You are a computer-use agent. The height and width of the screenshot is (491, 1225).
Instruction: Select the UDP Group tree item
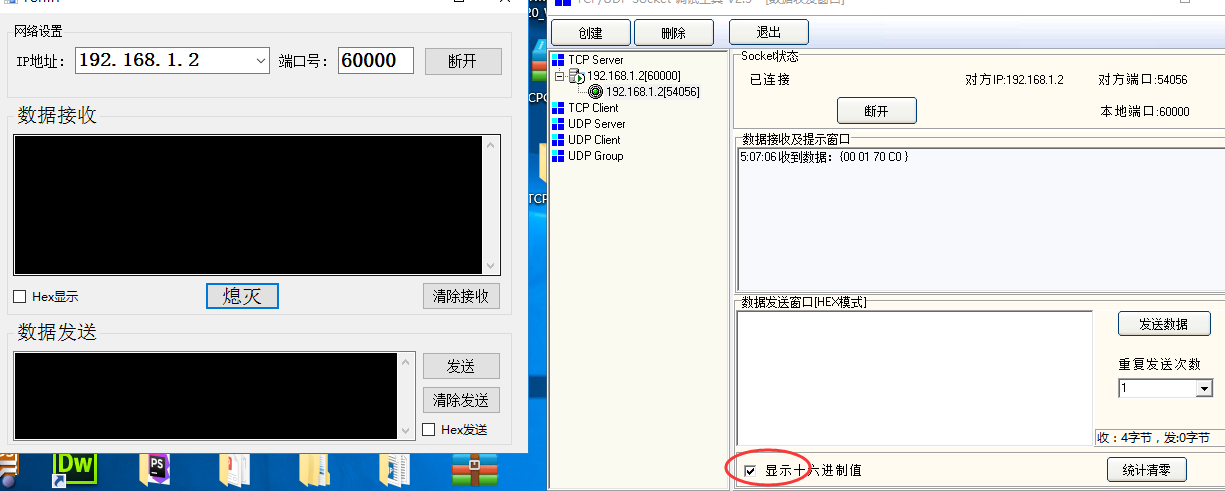tap(596, 156)
